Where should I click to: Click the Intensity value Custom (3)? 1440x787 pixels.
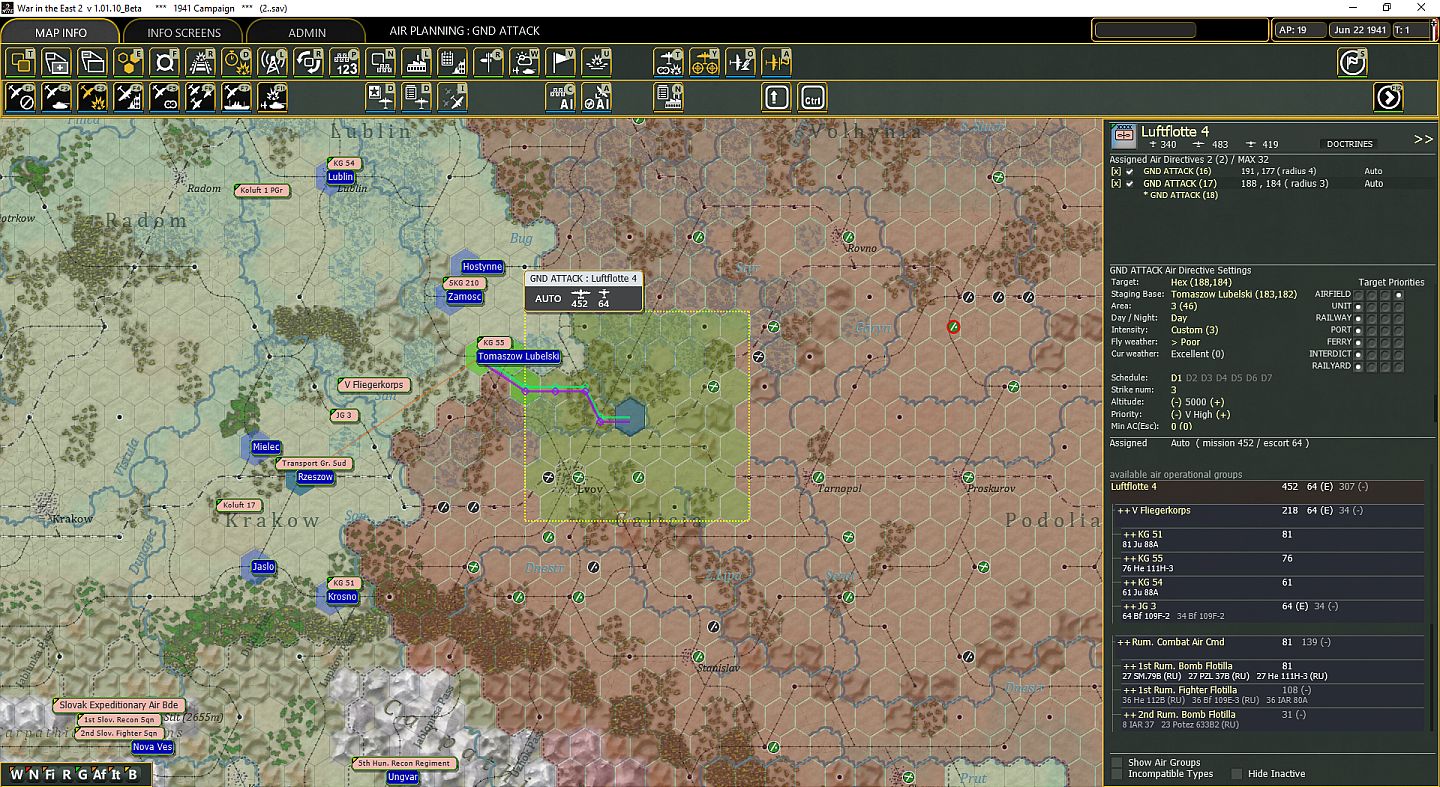point(1194,330)
